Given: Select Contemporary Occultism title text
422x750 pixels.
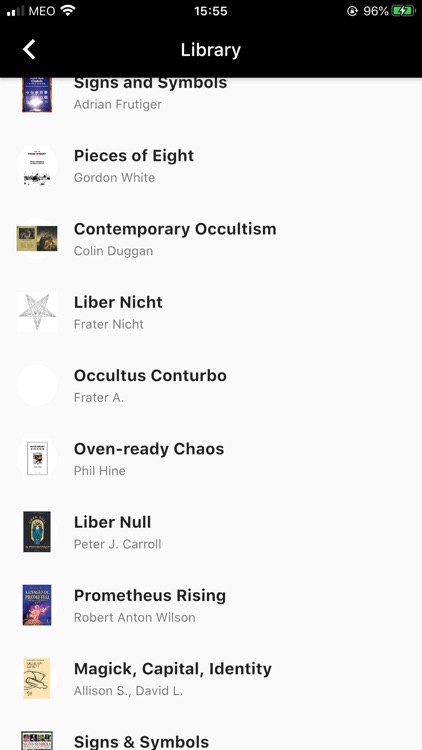Looking at the screenshot, I should (175, 229).
